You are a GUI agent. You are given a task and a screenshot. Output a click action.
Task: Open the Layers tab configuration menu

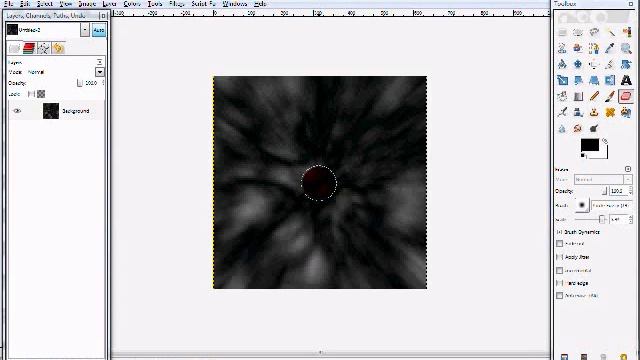tap(100, 62)
